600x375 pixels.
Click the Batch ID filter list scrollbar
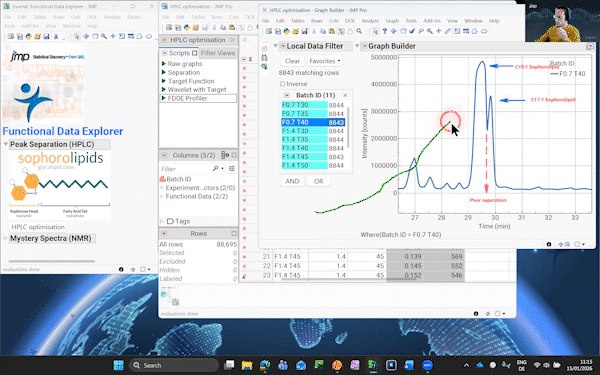pos(348,126)
